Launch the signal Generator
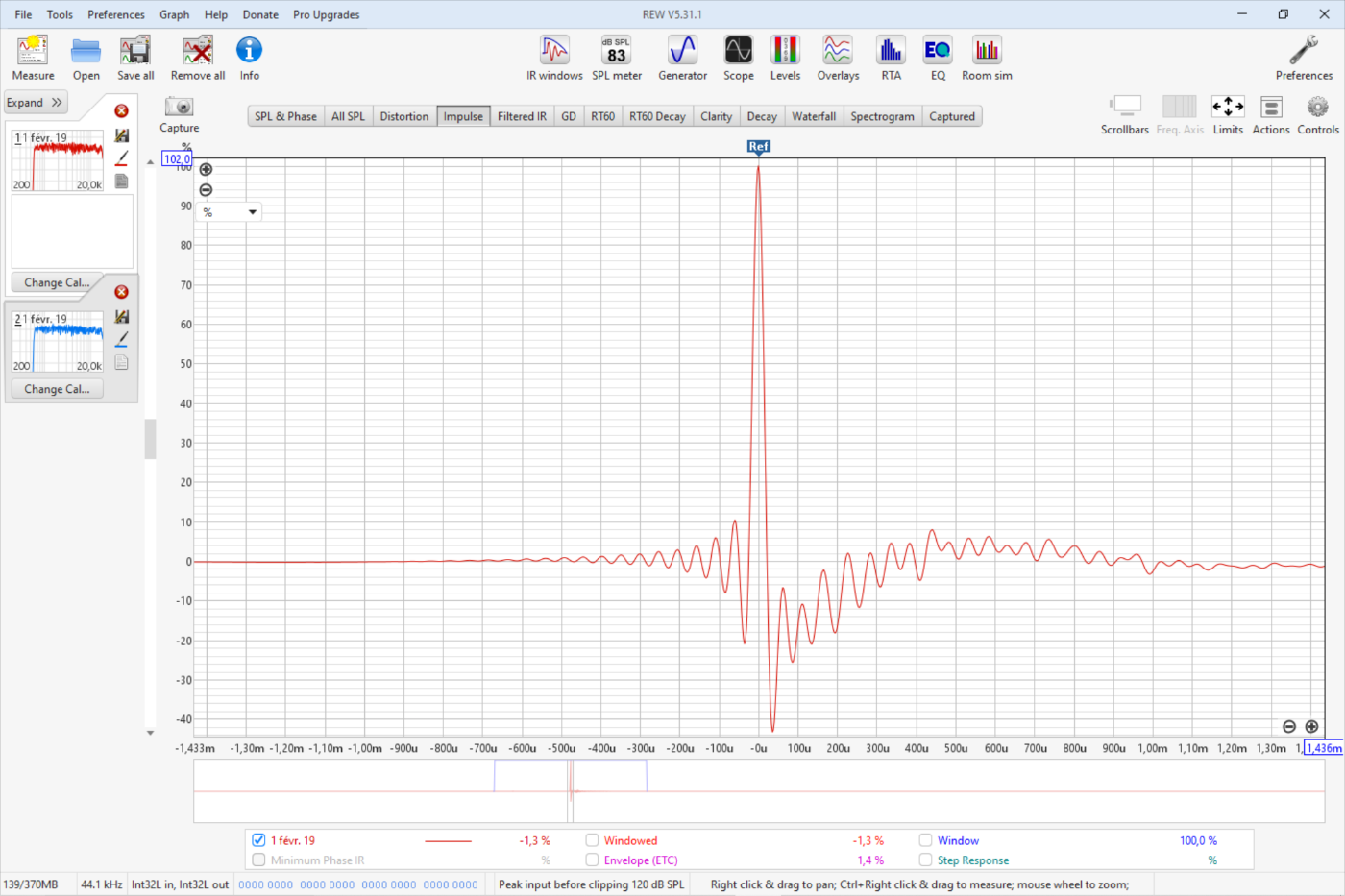This screenshot has width=1345, height=896. [682, 58]
